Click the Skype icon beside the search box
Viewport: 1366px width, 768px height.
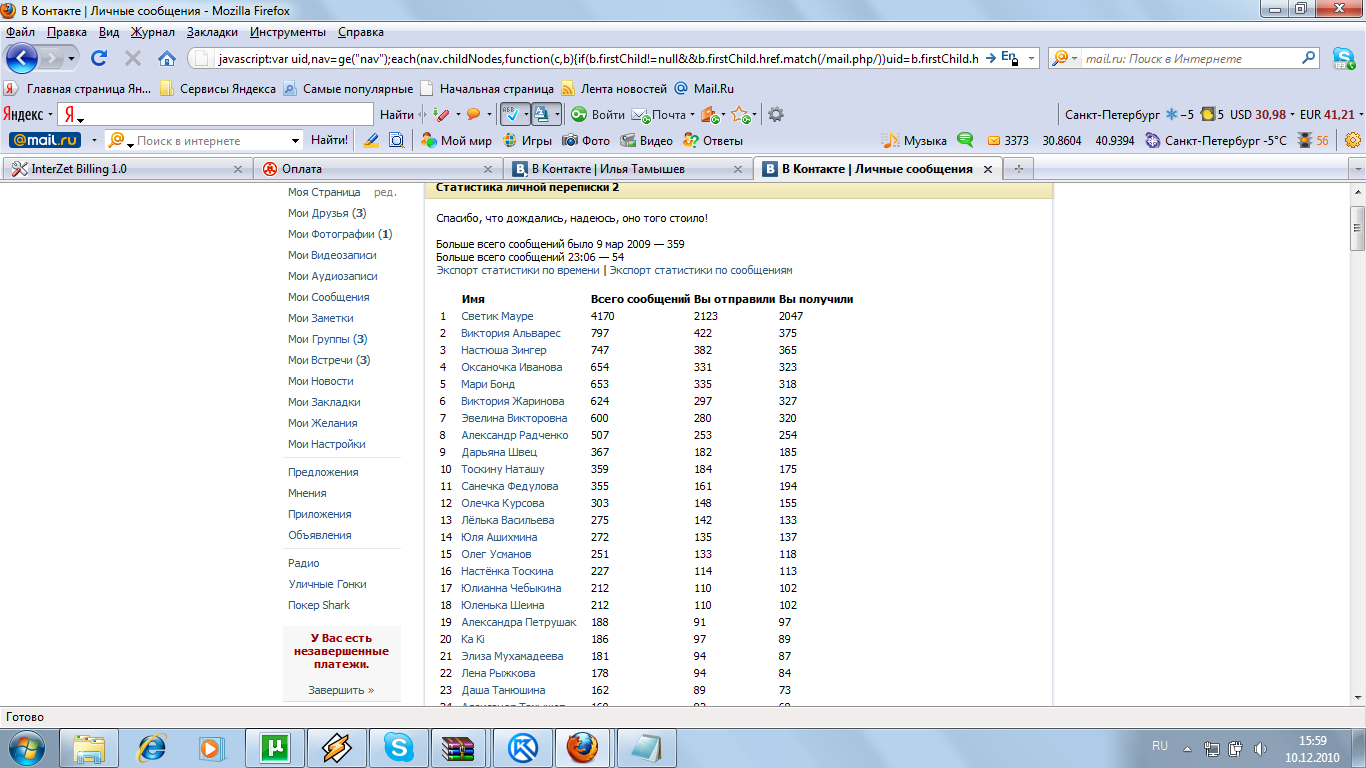point(1343,58)
